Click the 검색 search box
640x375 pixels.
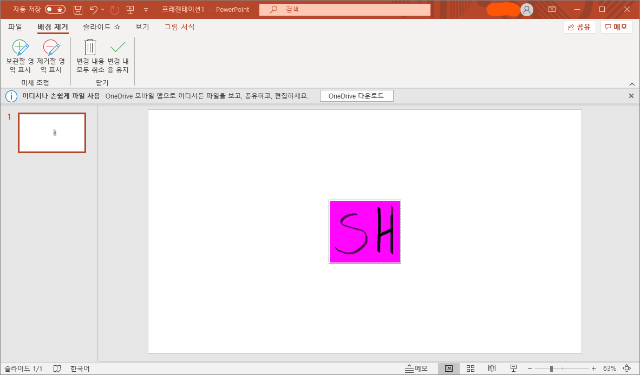point(344,9)
